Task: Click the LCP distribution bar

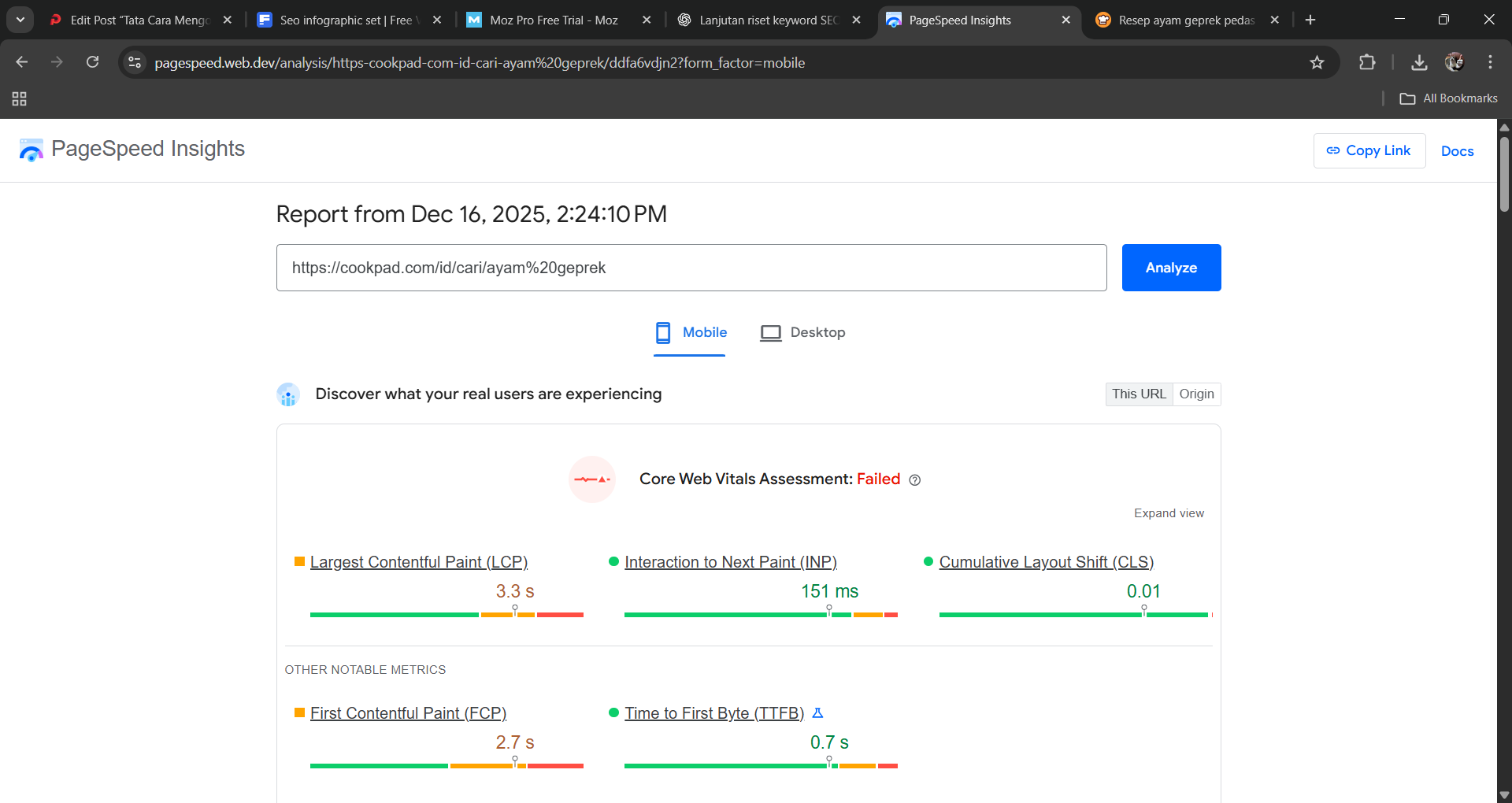Action: click(447, 615)
